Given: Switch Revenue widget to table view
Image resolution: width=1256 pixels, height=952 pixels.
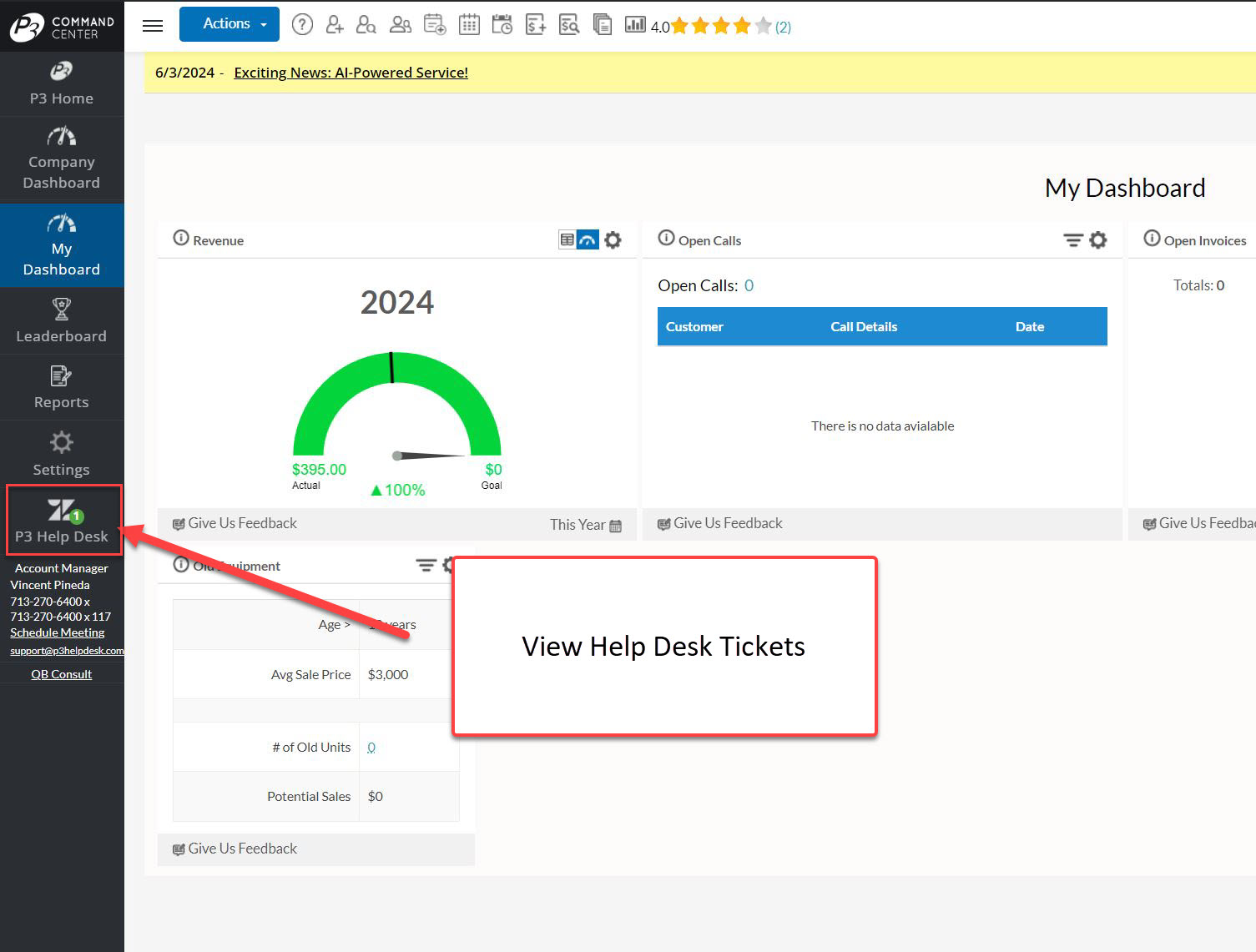Looking at the screenshot, I should [567, 239].
